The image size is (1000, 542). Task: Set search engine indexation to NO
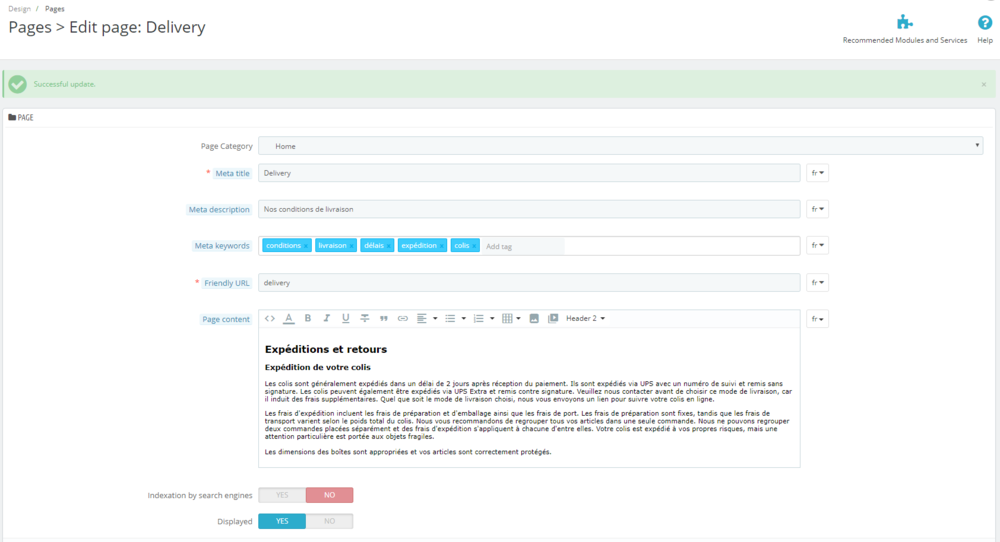(329, 495)
